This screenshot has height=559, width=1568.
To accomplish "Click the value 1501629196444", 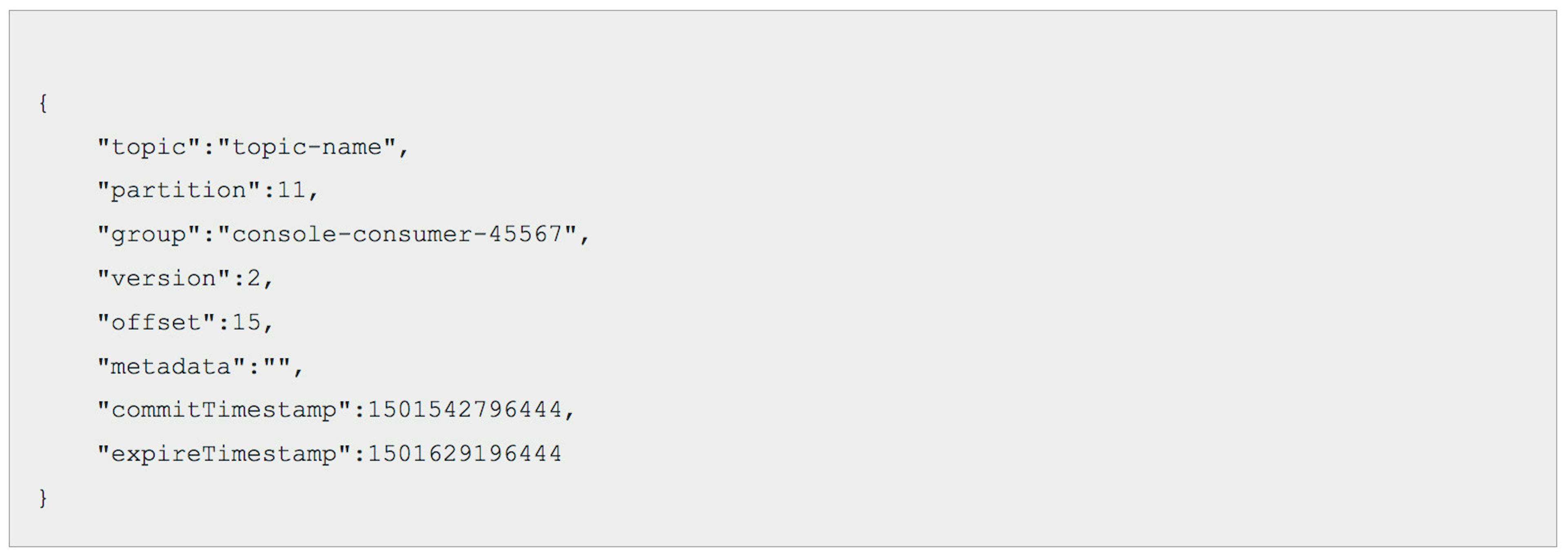I will tap(465, 453).
